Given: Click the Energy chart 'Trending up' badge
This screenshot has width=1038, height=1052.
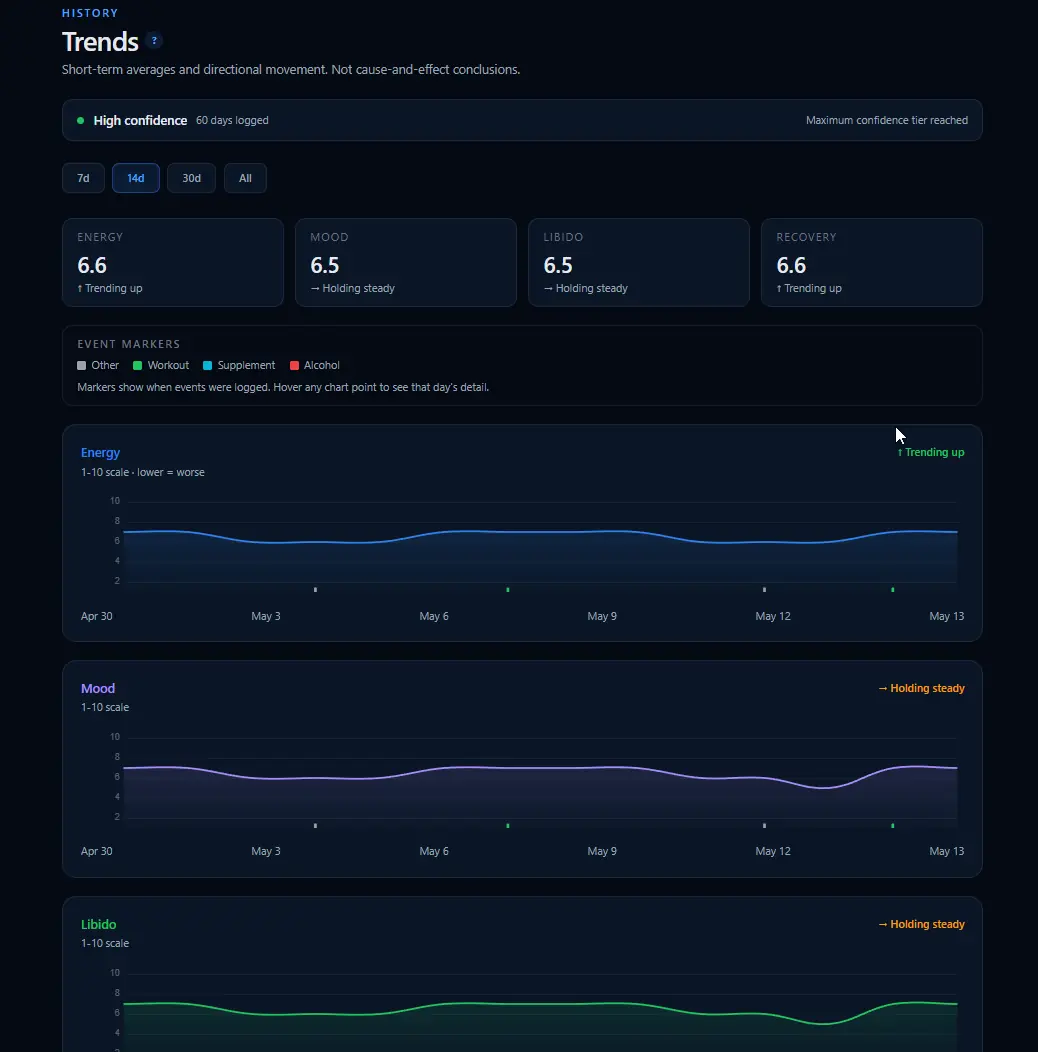Looking at the screenshot, I should click(931, 452).
